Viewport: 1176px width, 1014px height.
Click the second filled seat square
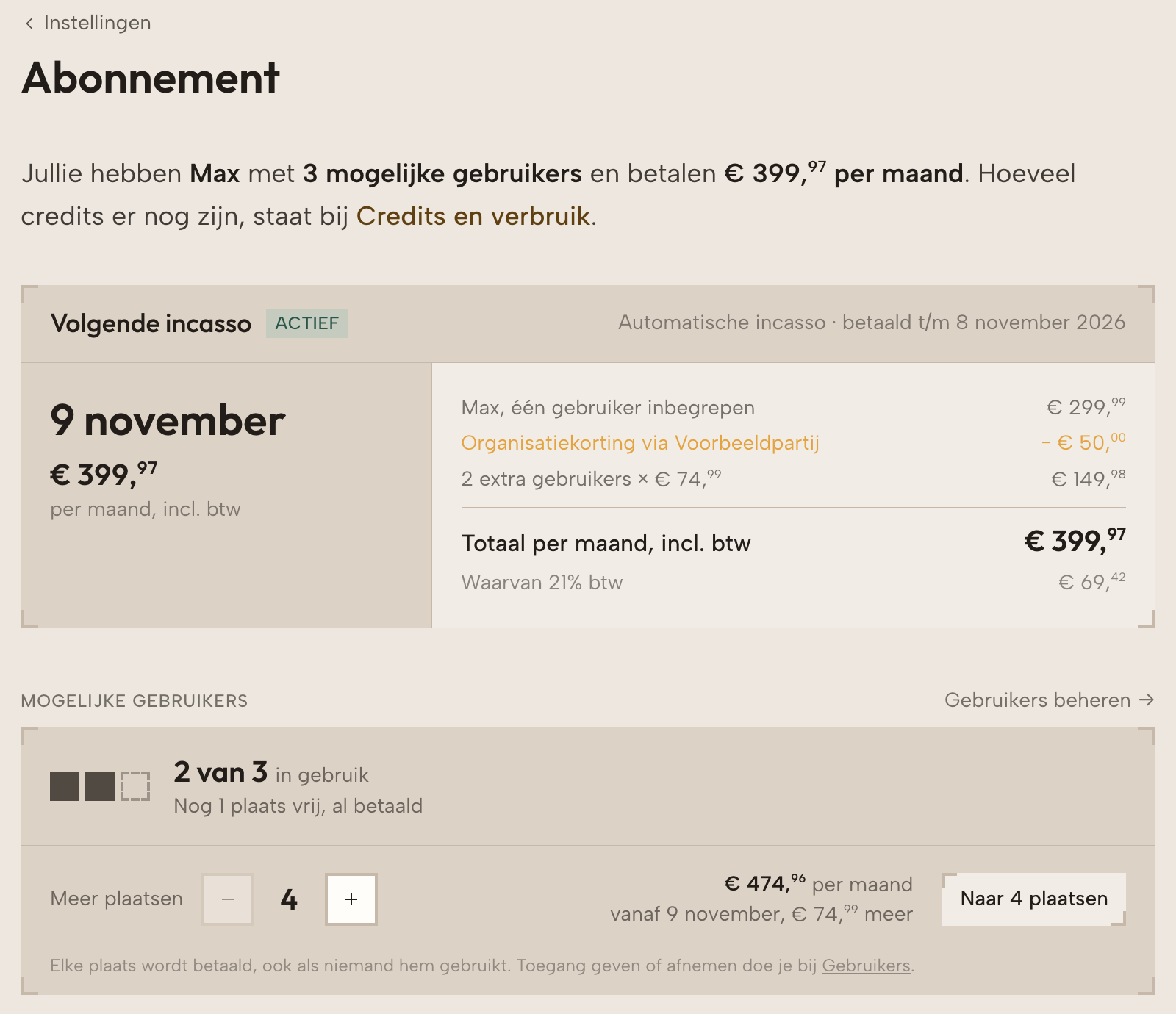coord(100,786)
